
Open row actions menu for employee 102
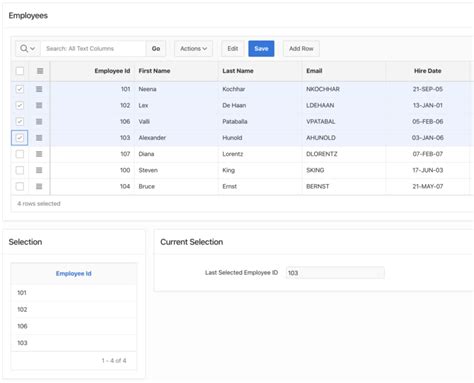pos(39,105)
